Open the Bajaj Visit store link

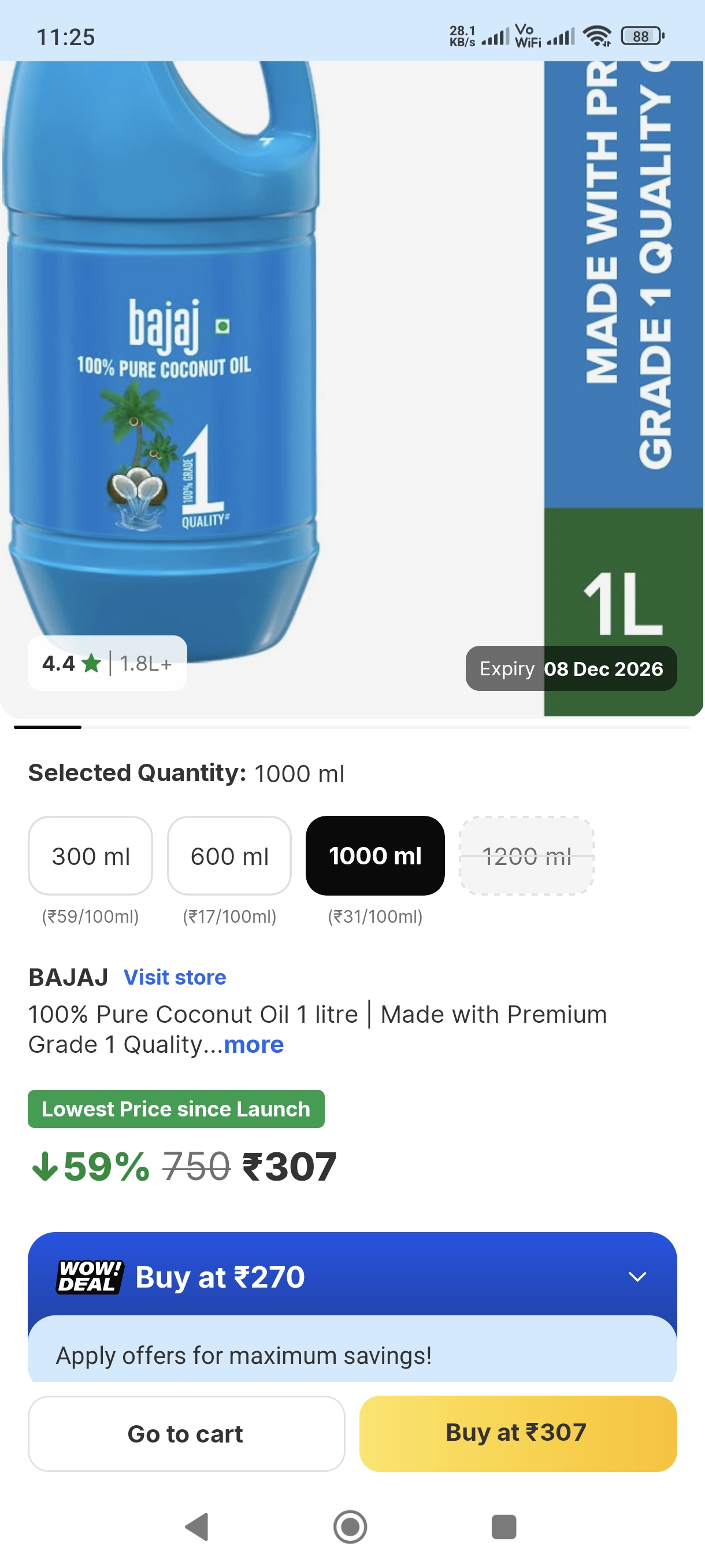pos(175,977)
